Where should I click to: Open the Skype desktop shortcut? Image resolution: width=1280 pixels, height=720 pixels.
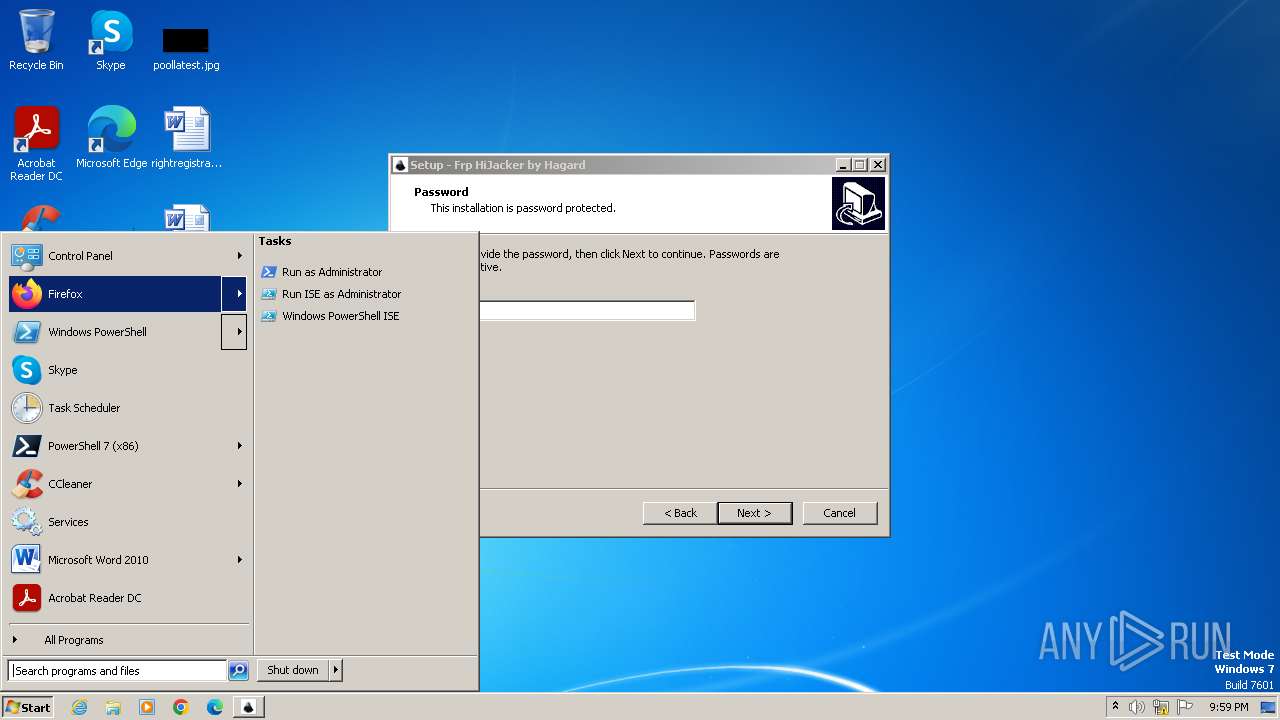tap(110, 40)
